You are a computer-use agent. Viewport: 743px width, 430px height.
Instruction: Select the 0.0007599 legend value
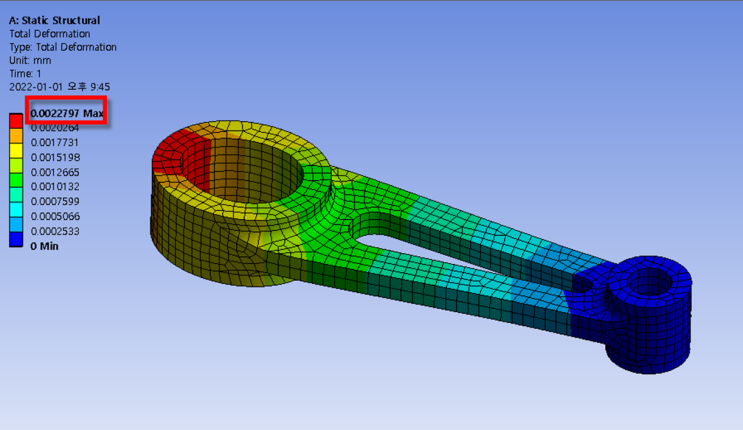(55, 201)
